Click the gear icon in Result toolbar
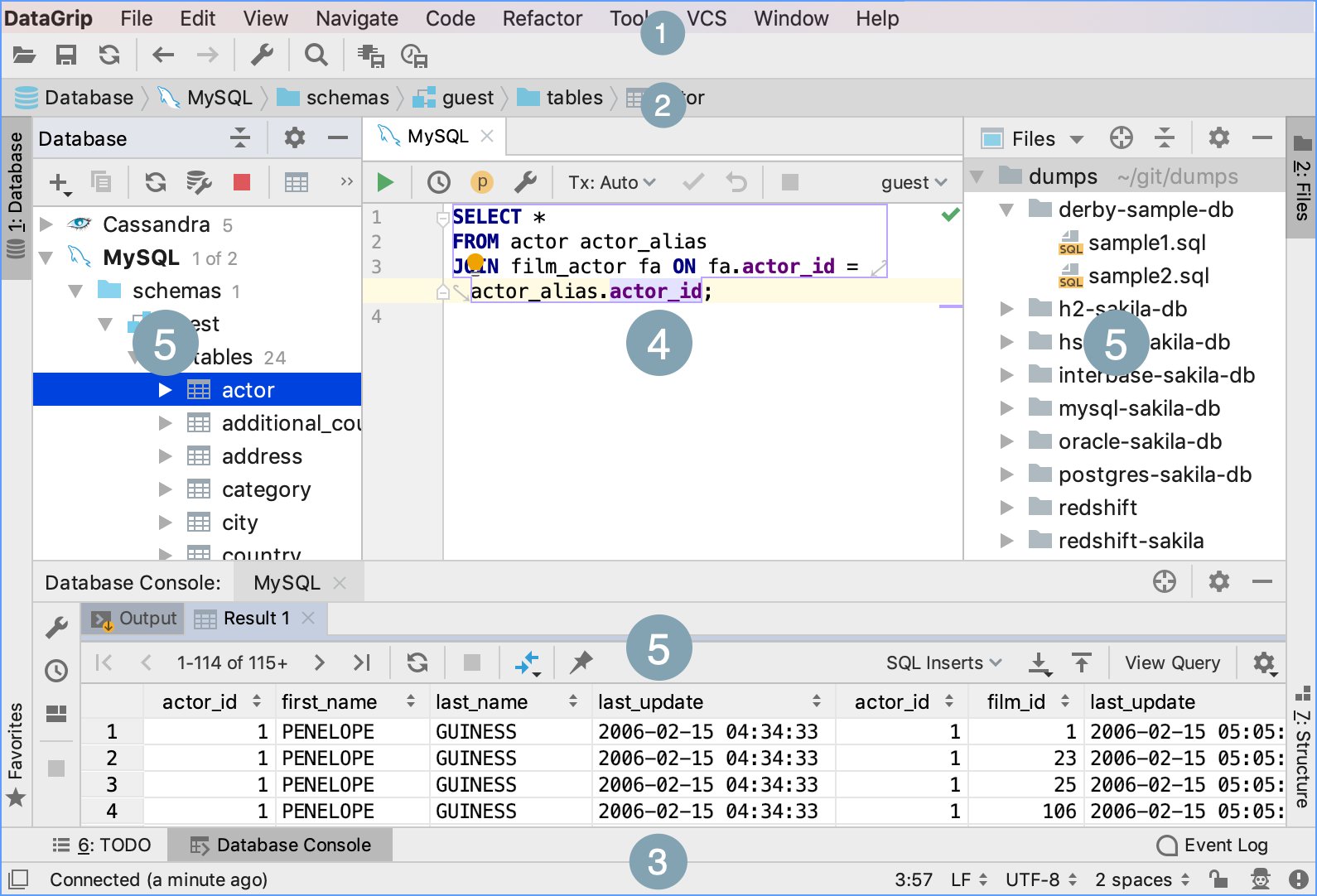 pos(1265,663)
